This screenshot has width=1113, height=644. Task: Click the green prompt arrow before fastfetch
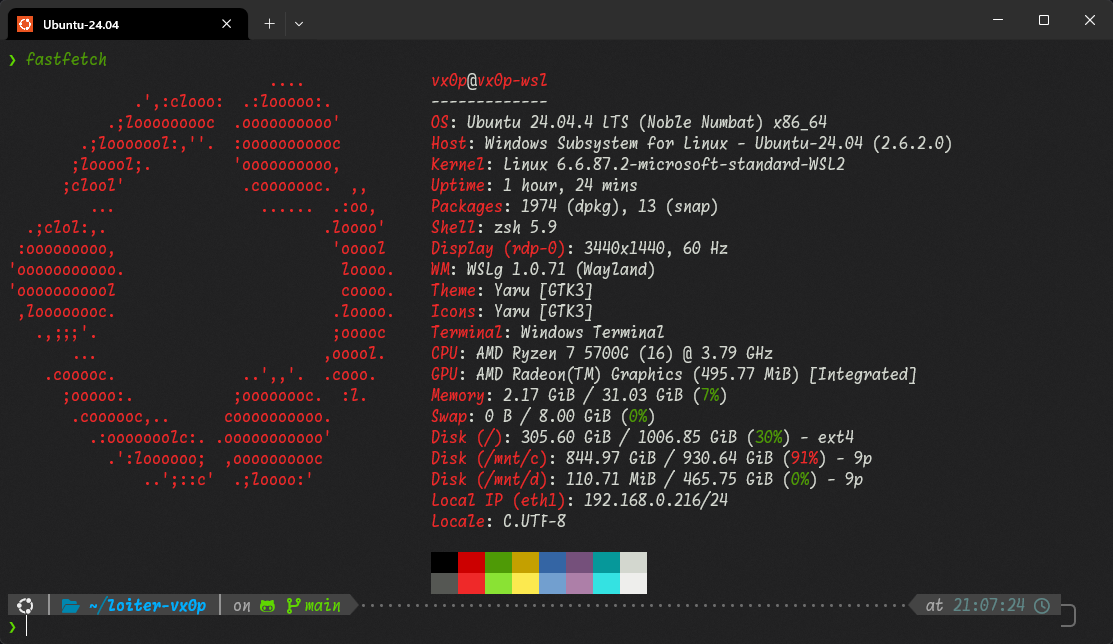pyautogui.click(x=13, y=60)
